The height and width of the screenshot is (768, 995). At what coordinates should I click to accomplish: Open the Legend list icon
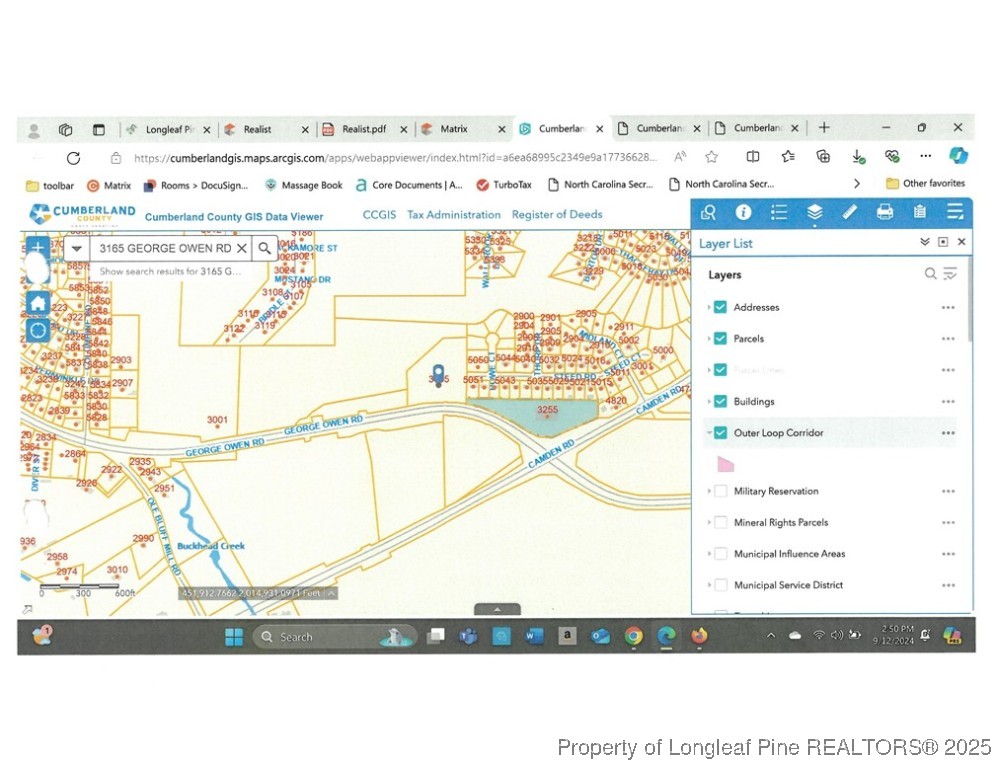[779, 211]
